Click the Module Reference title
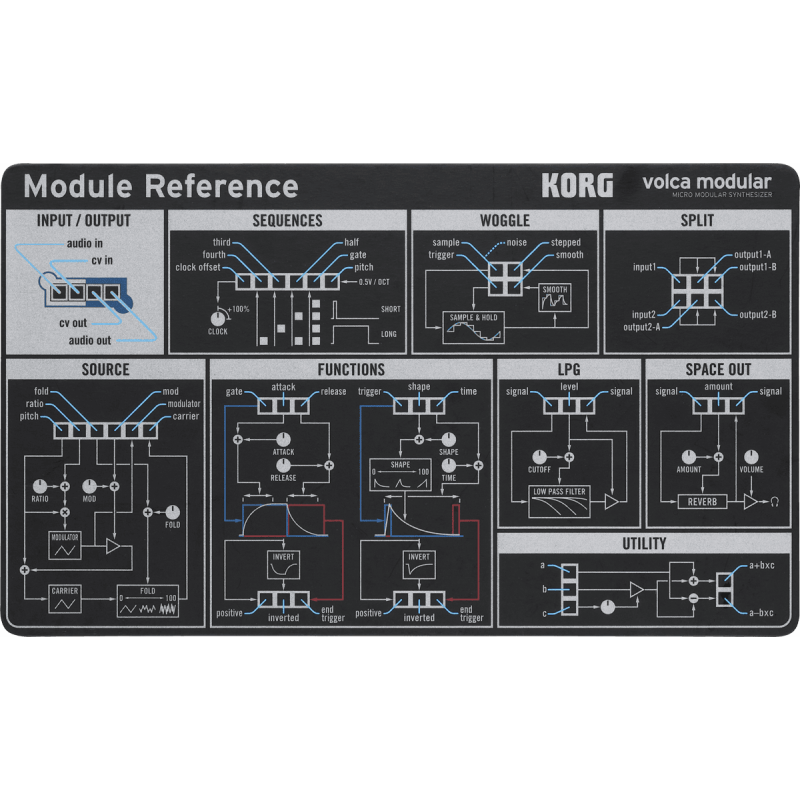 point(161,186)
